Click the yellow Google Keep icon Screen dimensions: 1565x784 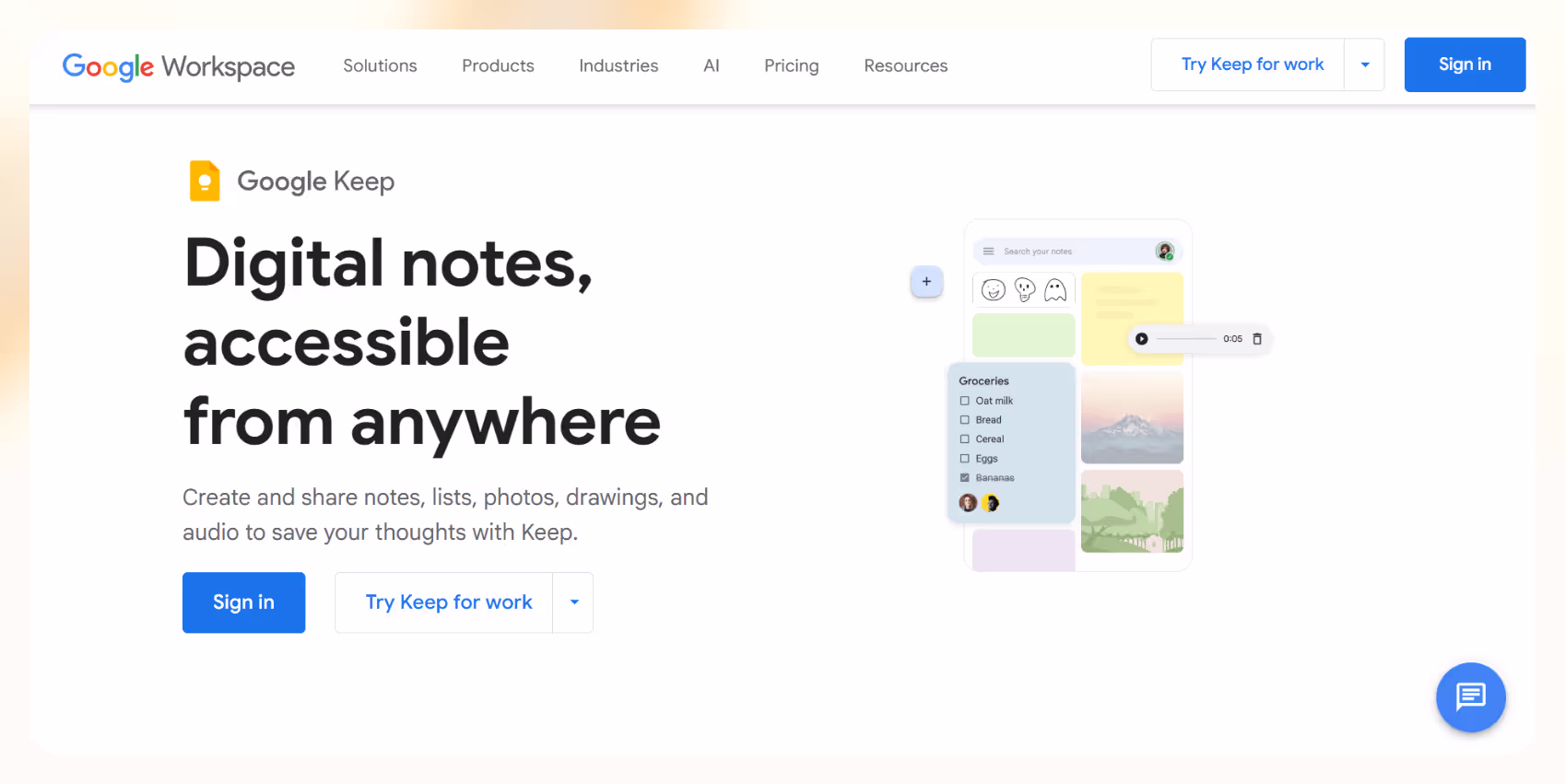point(205,181)
